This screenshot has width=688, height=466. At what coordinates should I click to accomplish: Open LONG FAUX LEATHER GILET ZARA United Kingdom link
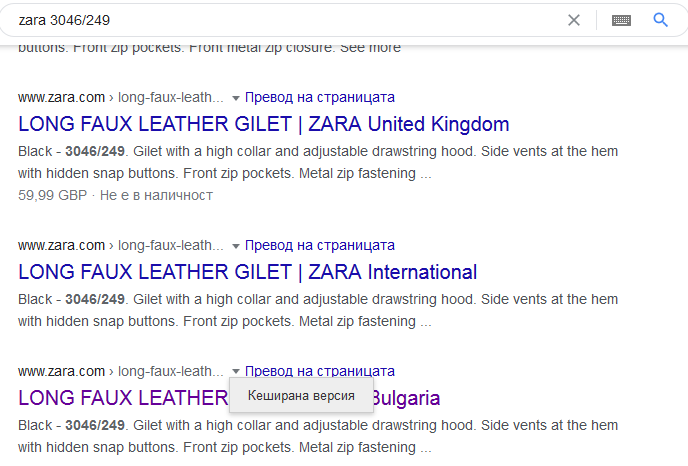[x=264, y=125]
